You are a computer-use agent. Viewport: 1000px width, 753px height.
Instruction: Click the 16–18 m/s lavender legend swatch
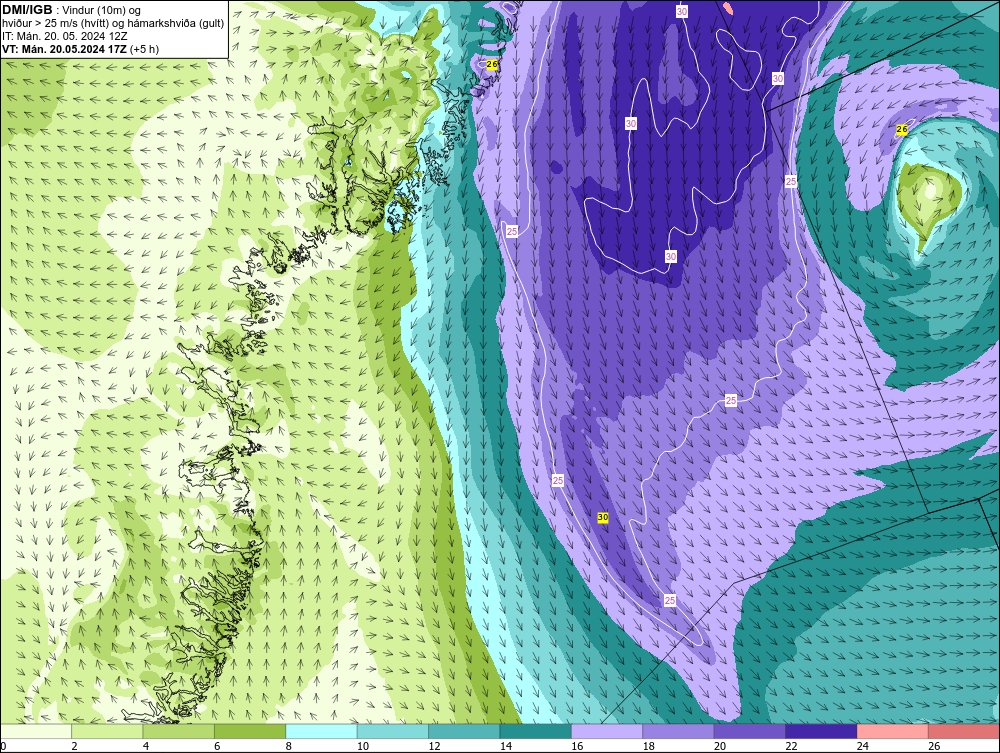click(607, 731)
